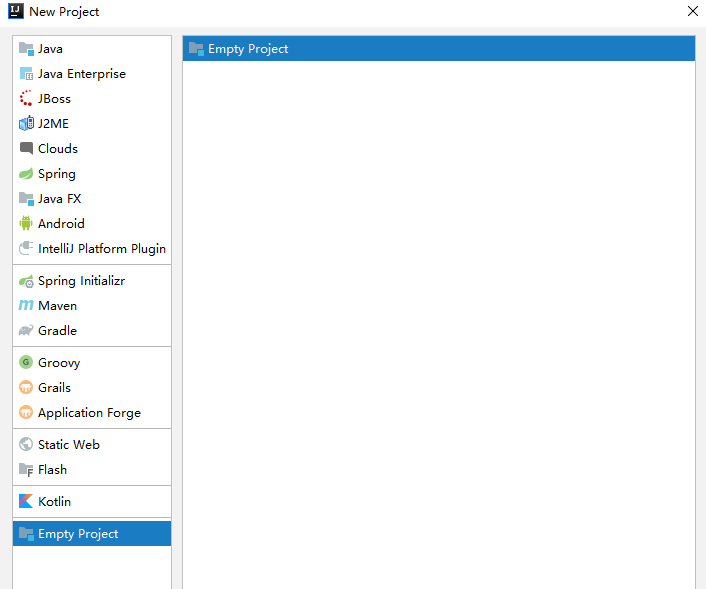
Task: Choose Spring Initializr from the list
Action: click(81, 281)
